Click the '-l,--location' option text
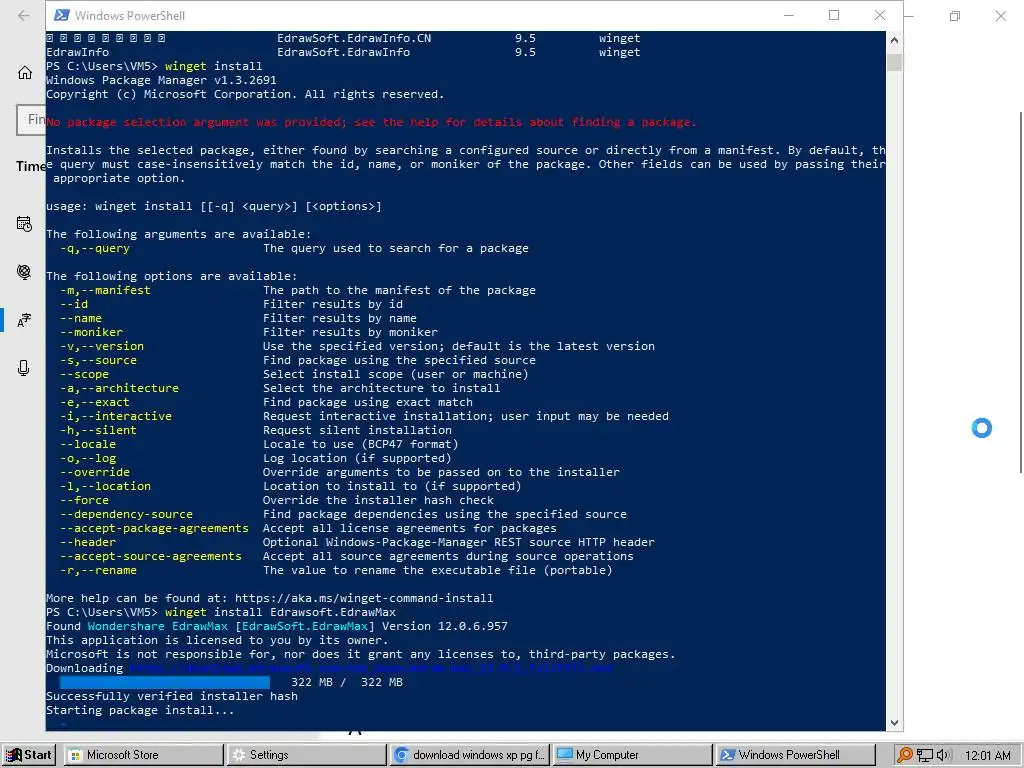 (105, 487)
